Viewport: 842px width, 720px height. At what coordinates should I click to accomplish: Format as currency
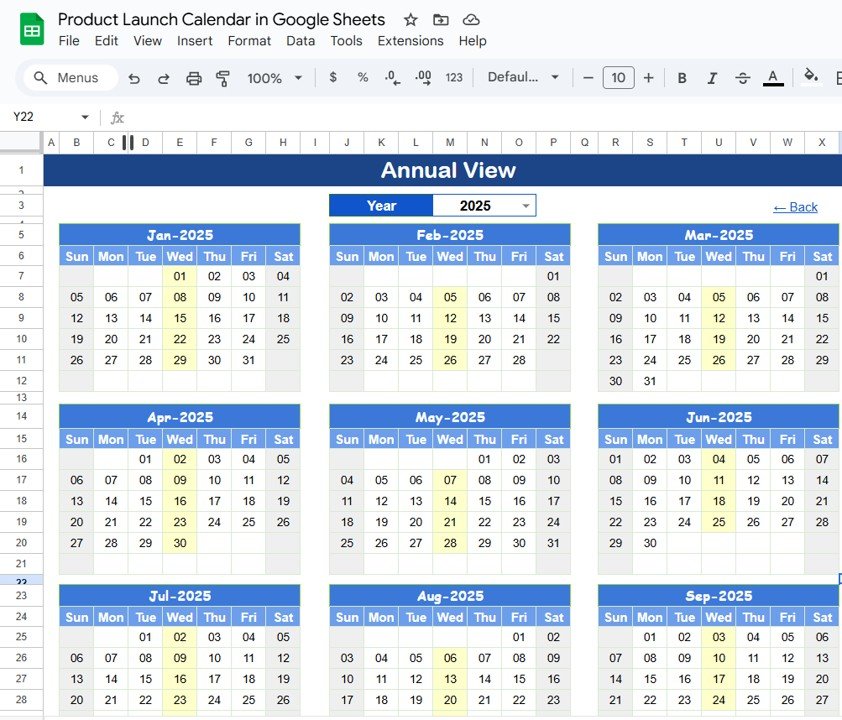(333, 77)
